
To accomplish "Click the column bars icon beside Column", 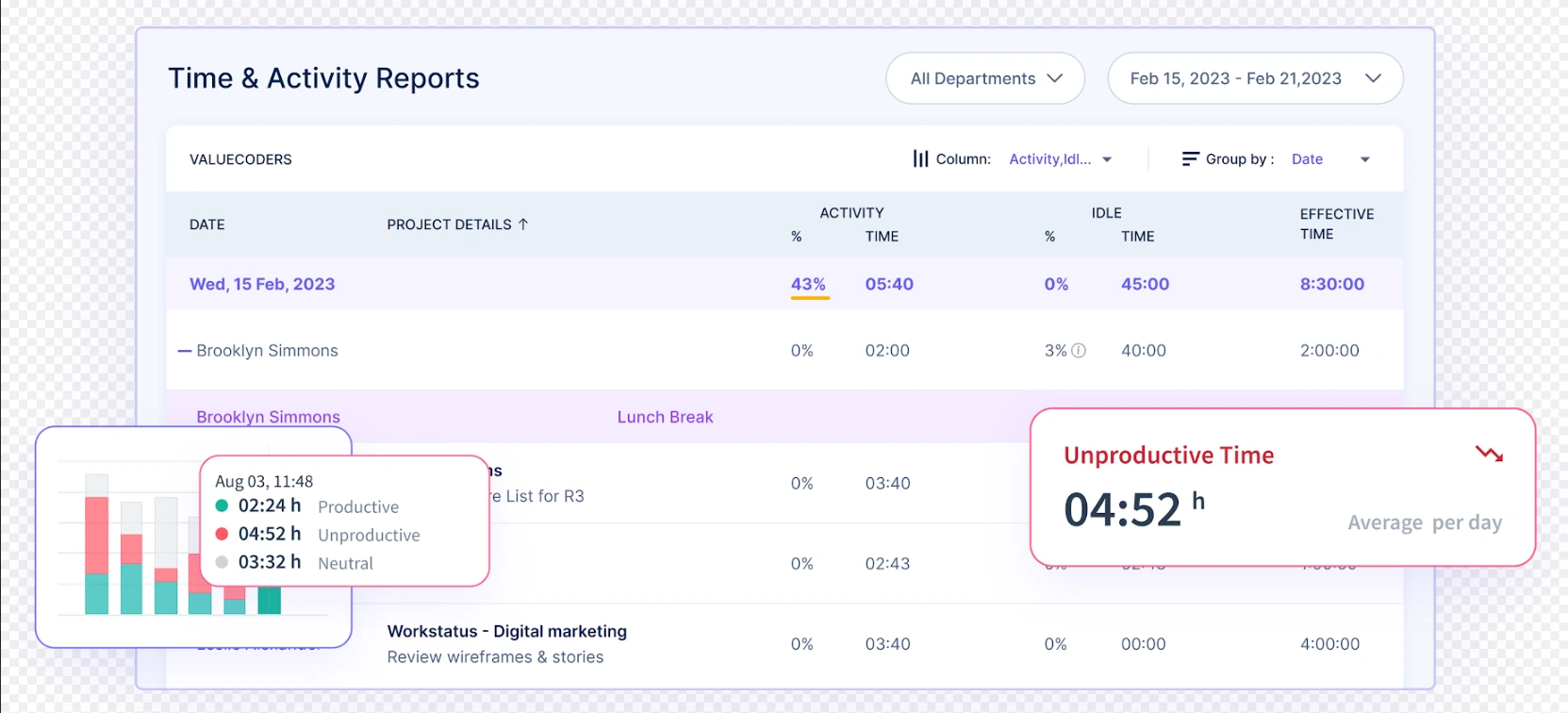I will click(x=920, y=159).
